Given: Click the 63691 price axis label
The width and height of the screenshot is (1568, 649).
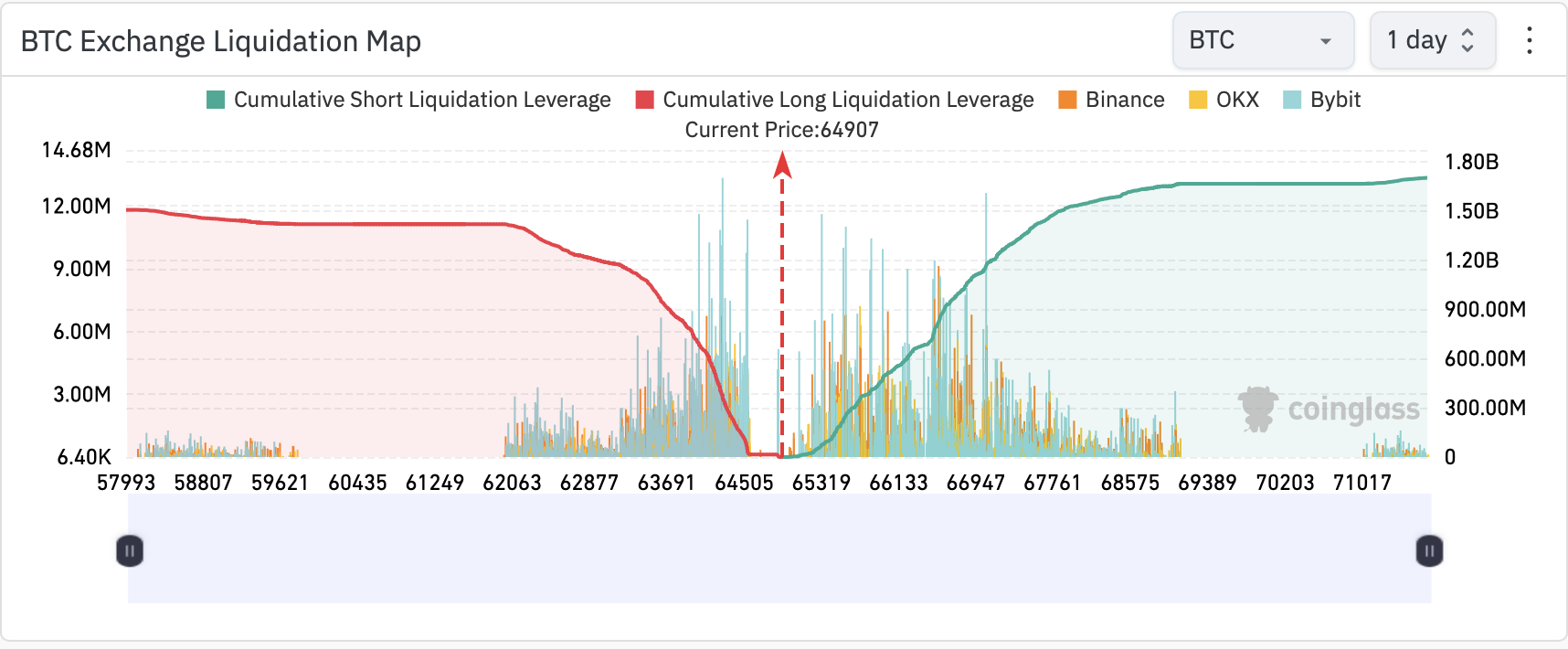Looking at the screenshot, I should pos(667,483).
